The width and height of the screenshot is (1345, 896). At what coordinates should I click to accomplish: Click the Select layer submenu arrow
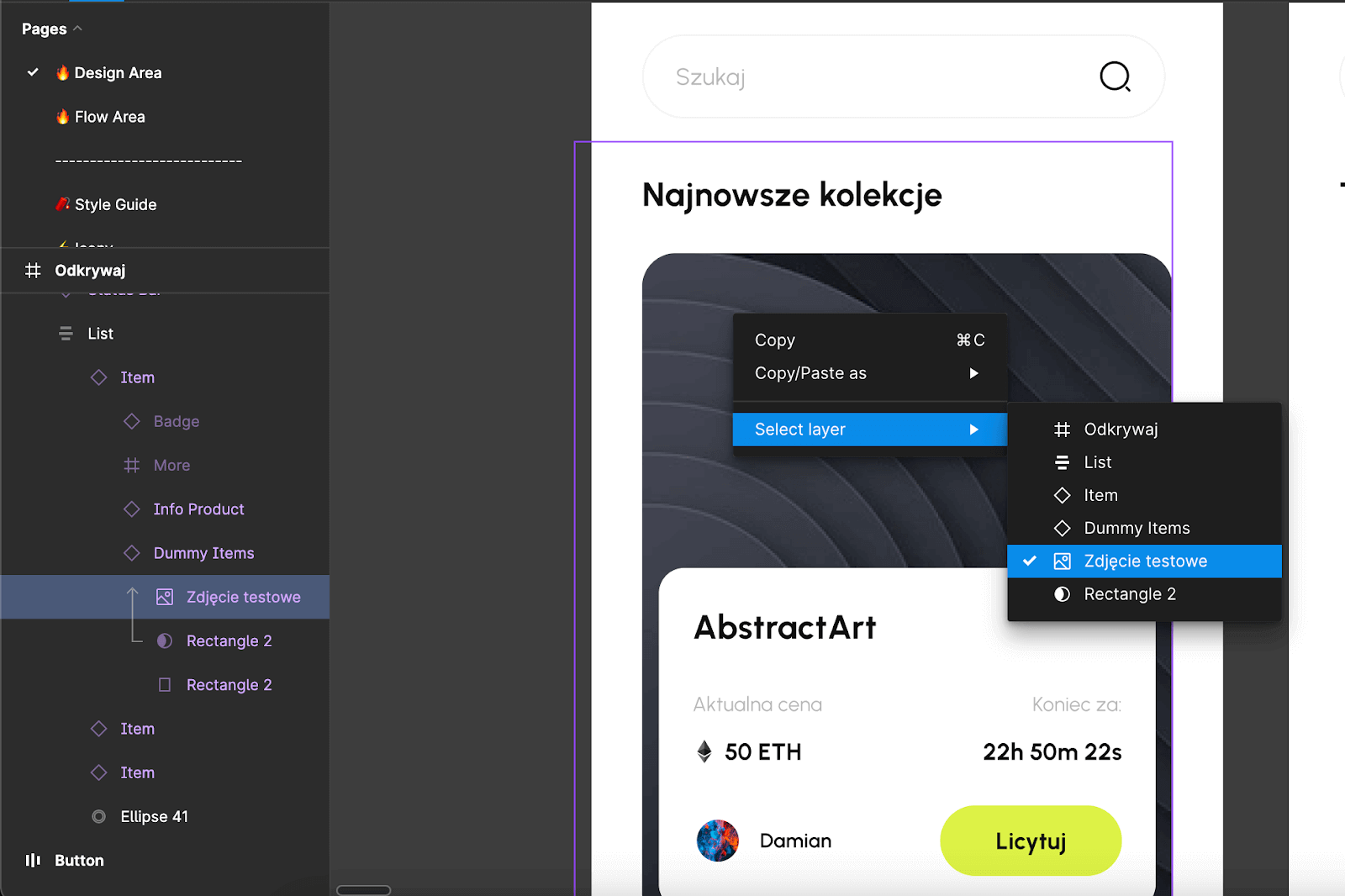pyautogui.click(x=973, y=430)
